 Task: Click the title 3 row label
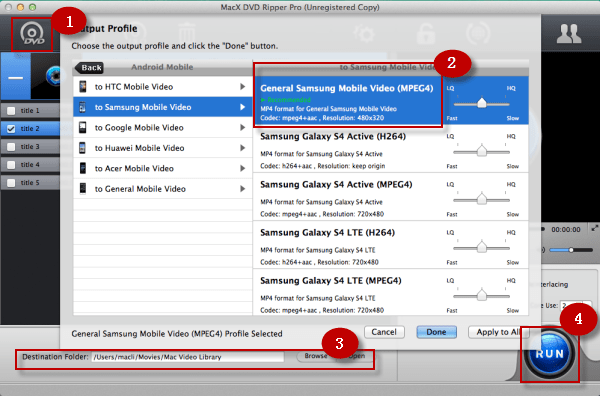click(30, 147)
